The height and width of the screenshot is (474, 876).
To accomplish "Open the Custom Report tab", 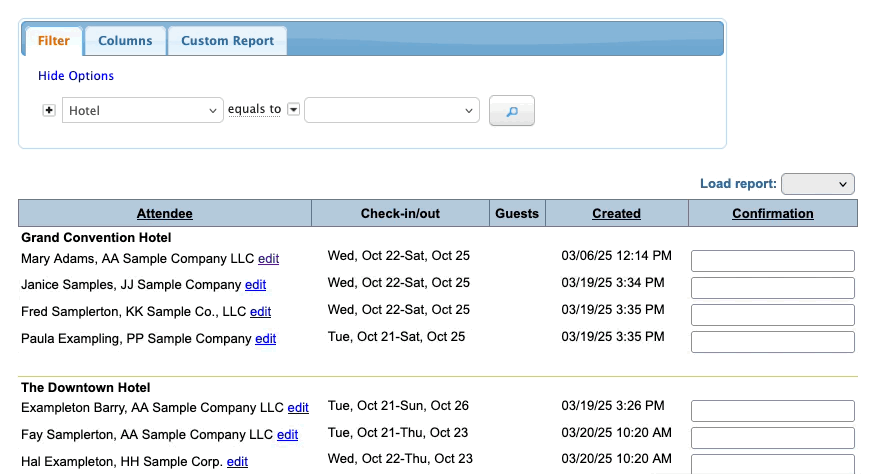I will click(228, 41).
